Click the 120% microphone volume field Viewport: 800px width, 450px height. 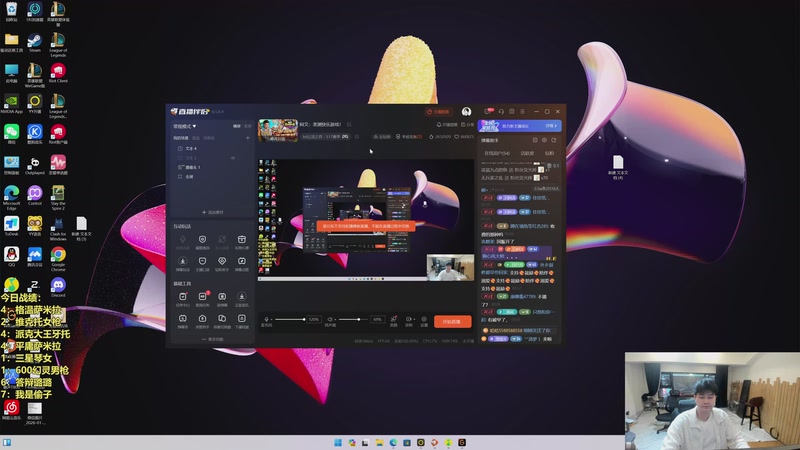click(314, 319)
